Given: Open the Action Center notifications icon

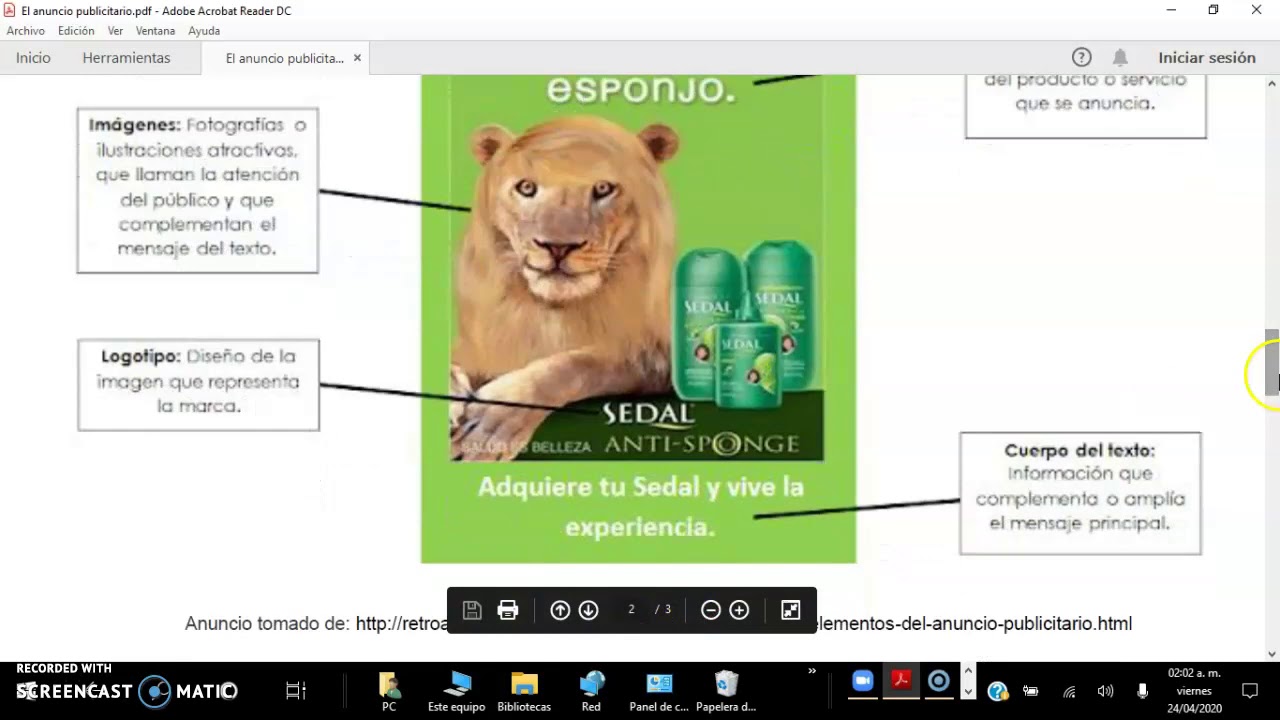Looking at the screenshot, I should pyautogui.click(x=1250, y=690).
